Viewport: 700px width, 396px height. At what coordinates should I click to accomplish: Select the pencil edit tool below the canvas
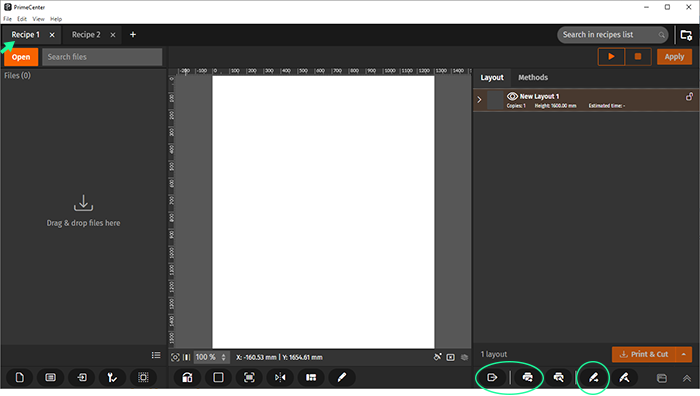(x=342, y=378)
